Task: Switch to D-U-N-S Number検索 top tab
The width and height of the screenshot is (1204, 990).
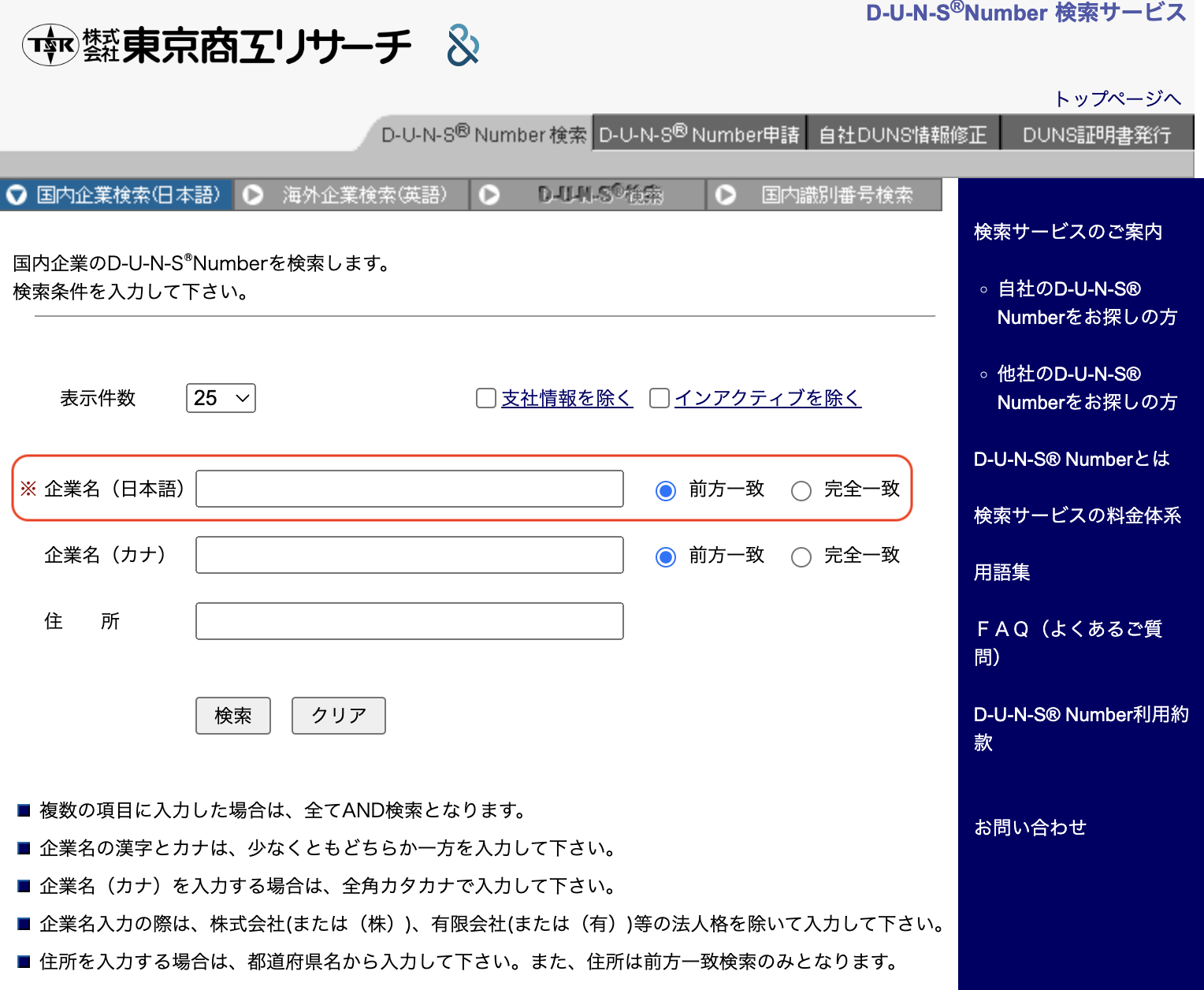Action: click(484, 135)
